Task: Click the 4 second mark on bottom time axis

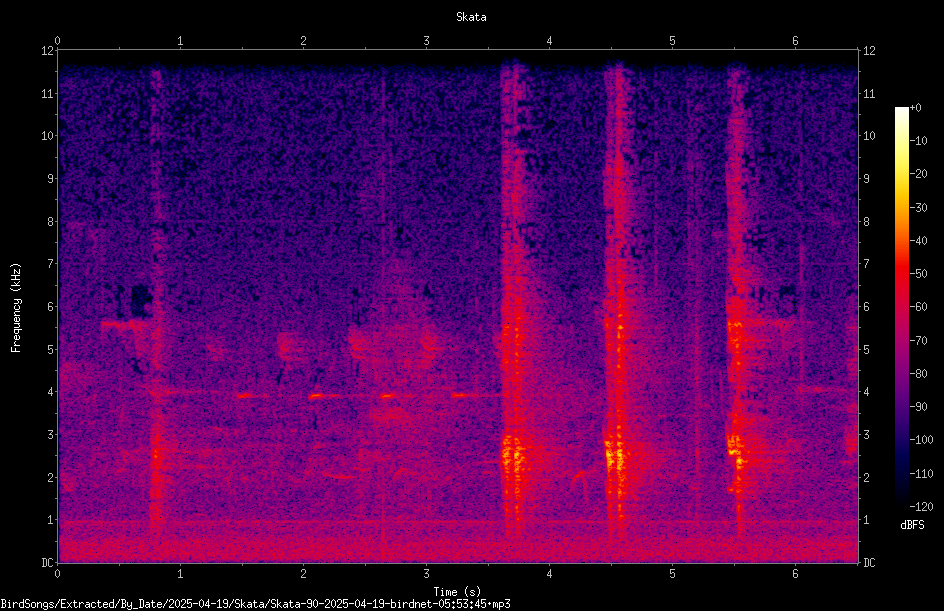Action: pos(549,574)
